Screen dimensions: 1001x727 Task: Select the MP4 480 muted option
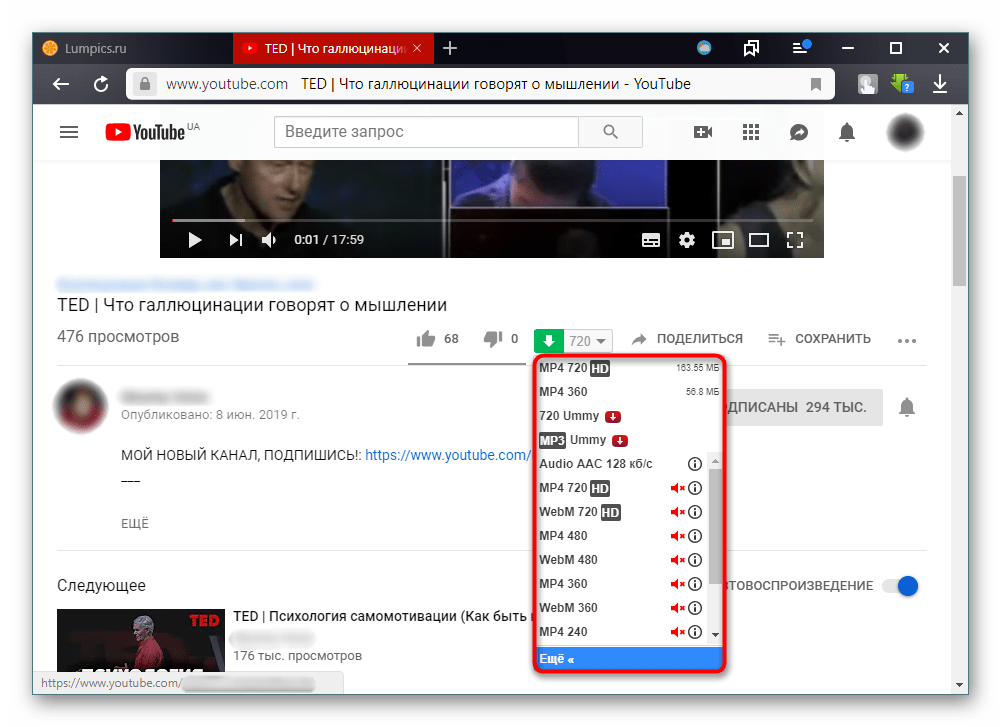(620, 536)
